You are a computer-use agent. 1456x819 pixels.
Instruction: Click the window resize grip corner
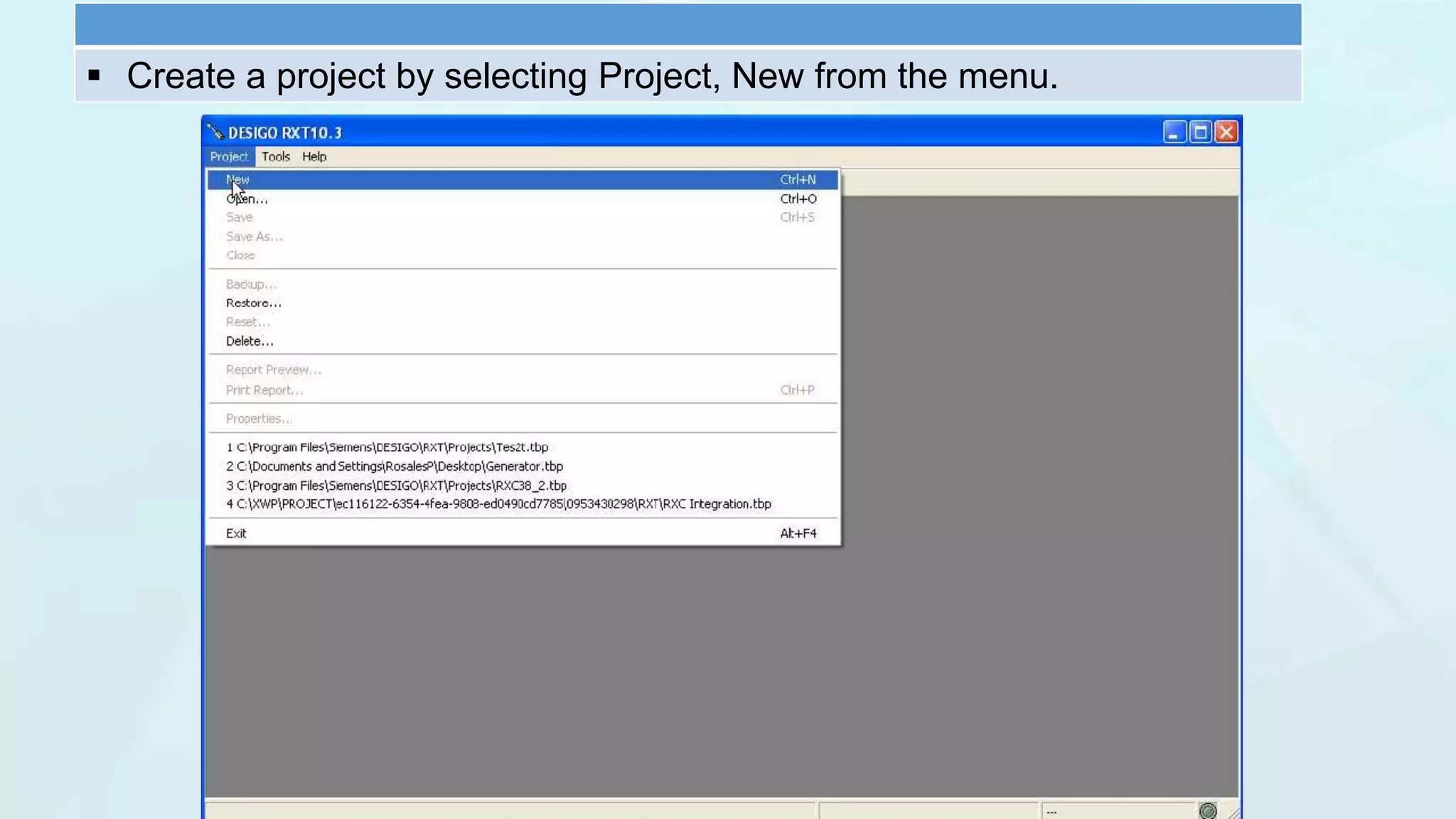coord(1233,813)
